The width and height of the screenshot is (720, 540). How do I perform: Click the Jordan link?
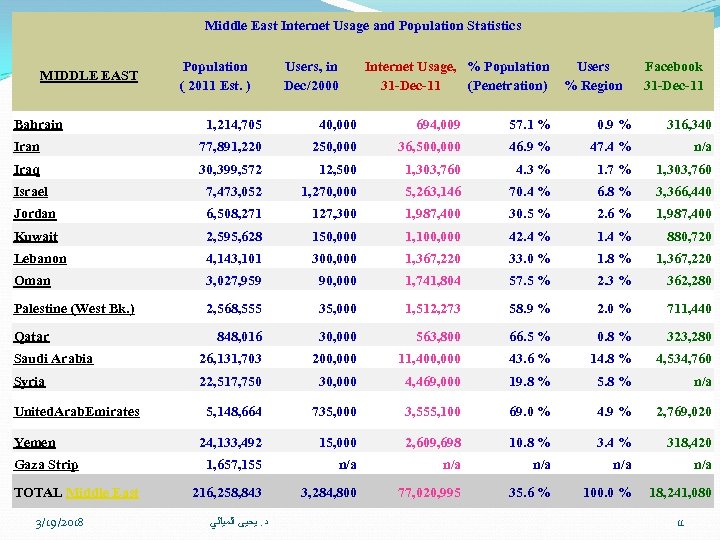point(35,214)
